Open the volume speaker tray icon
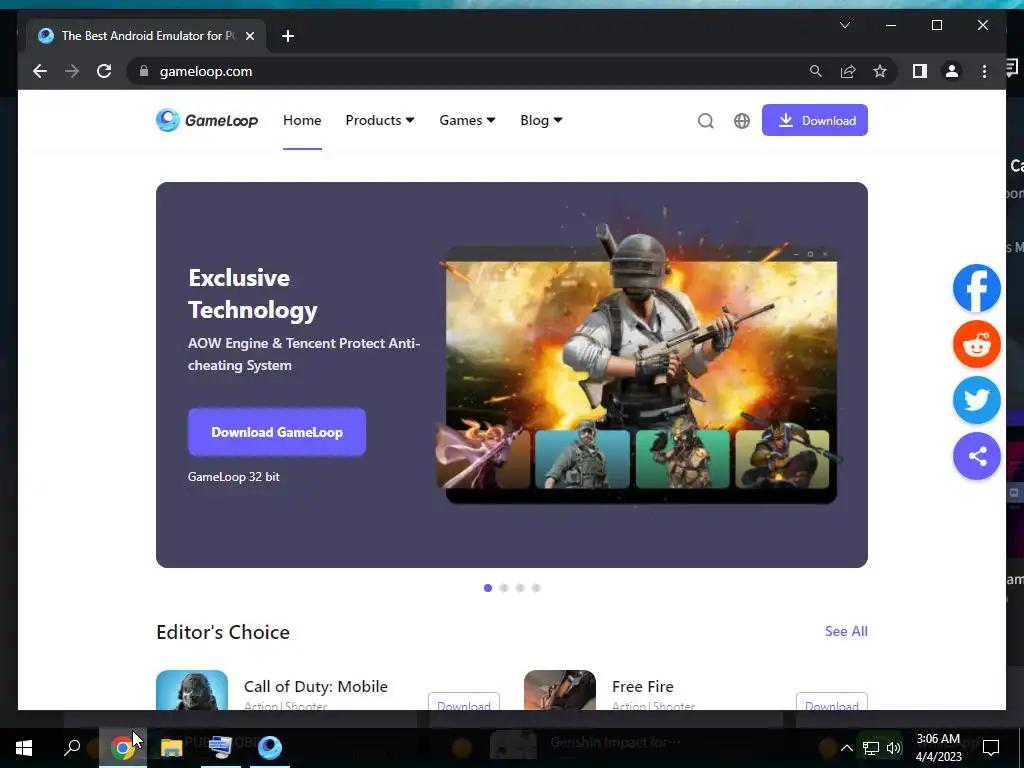 point(893,748)
